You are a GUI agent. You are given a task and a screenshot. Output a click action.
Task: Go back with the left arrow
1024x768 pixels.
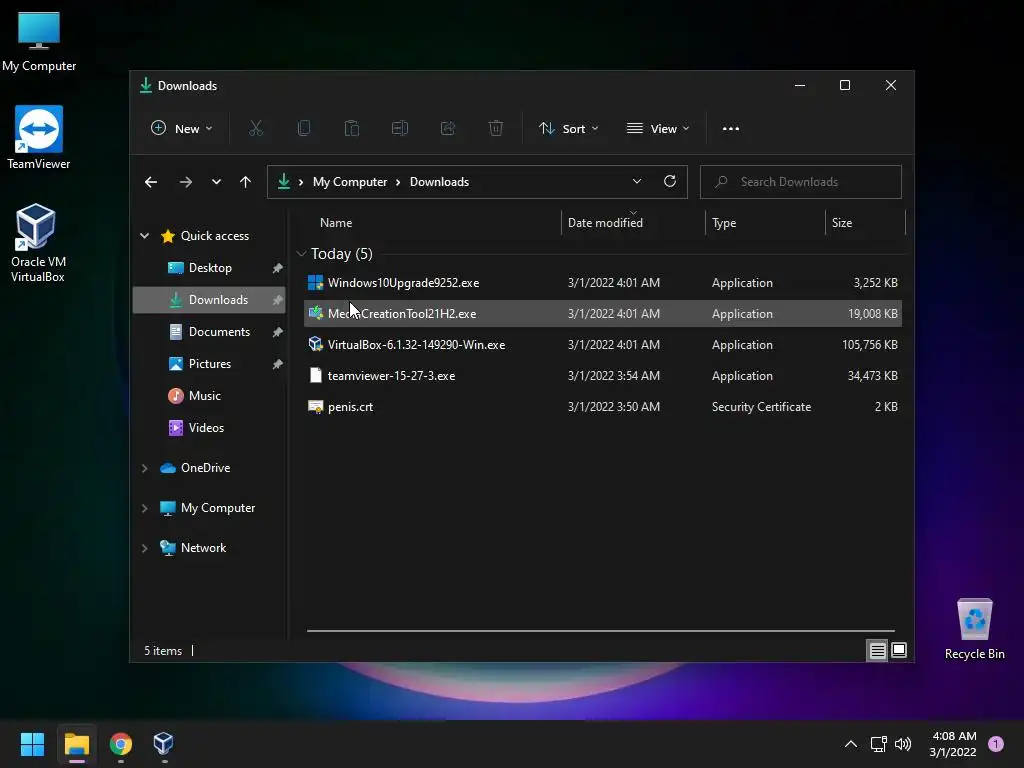(x=151, y=182)
